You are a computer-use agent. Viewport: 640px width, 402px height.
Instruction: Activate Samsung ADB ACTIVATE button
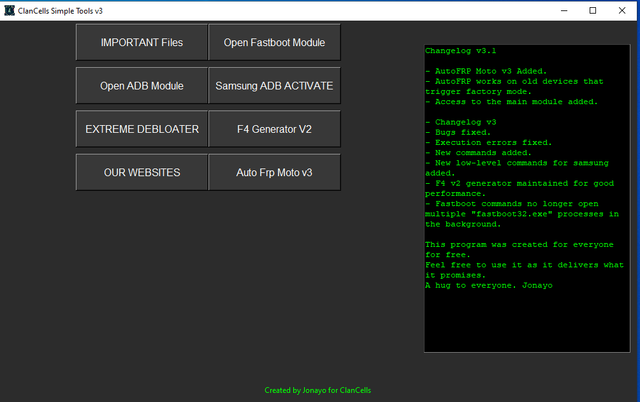click(274, 86)
